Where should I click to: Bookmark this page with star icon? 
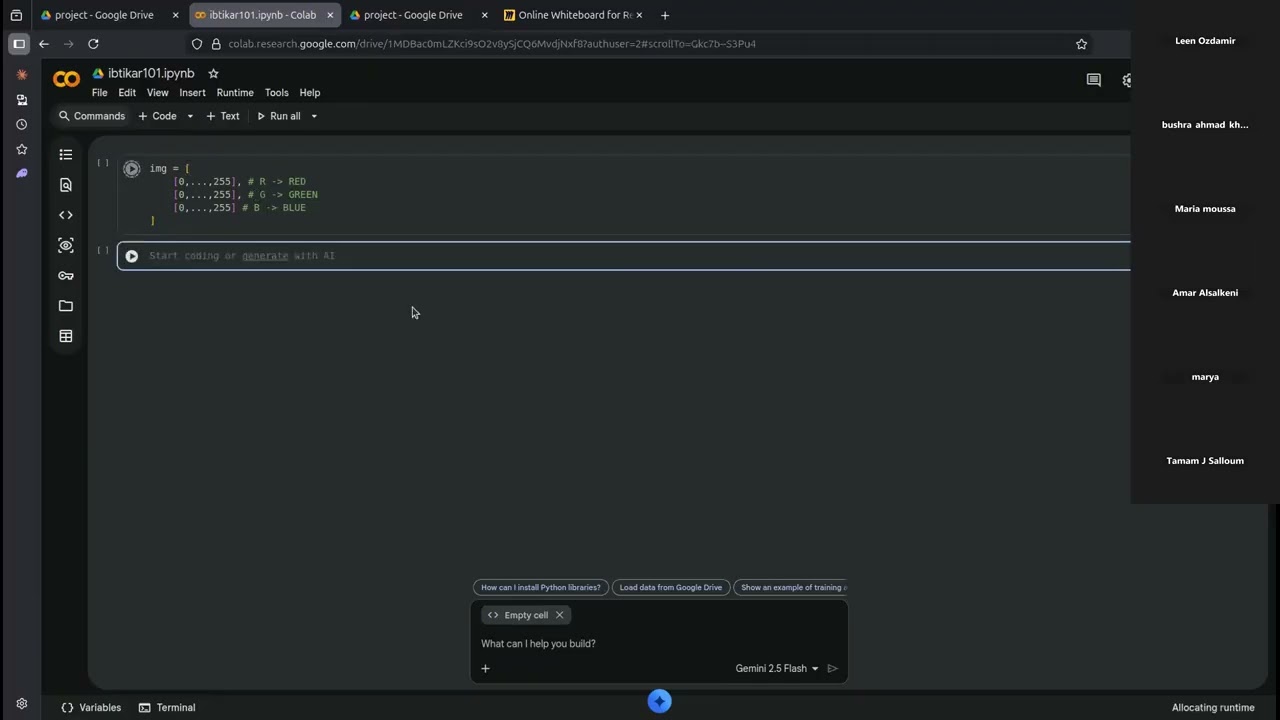click(x=1081, y=44)
